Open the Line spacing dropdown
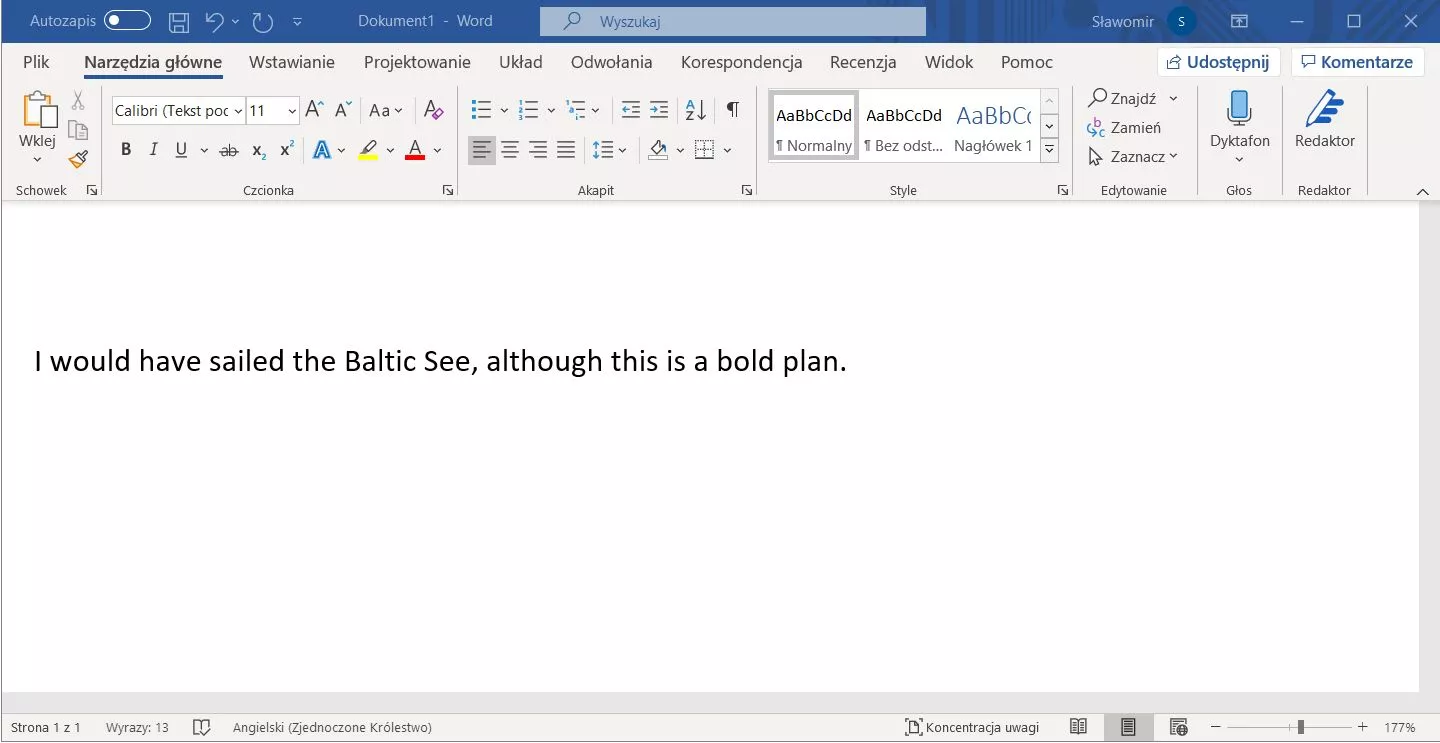The image size is (1440, 743). point(609,150)
